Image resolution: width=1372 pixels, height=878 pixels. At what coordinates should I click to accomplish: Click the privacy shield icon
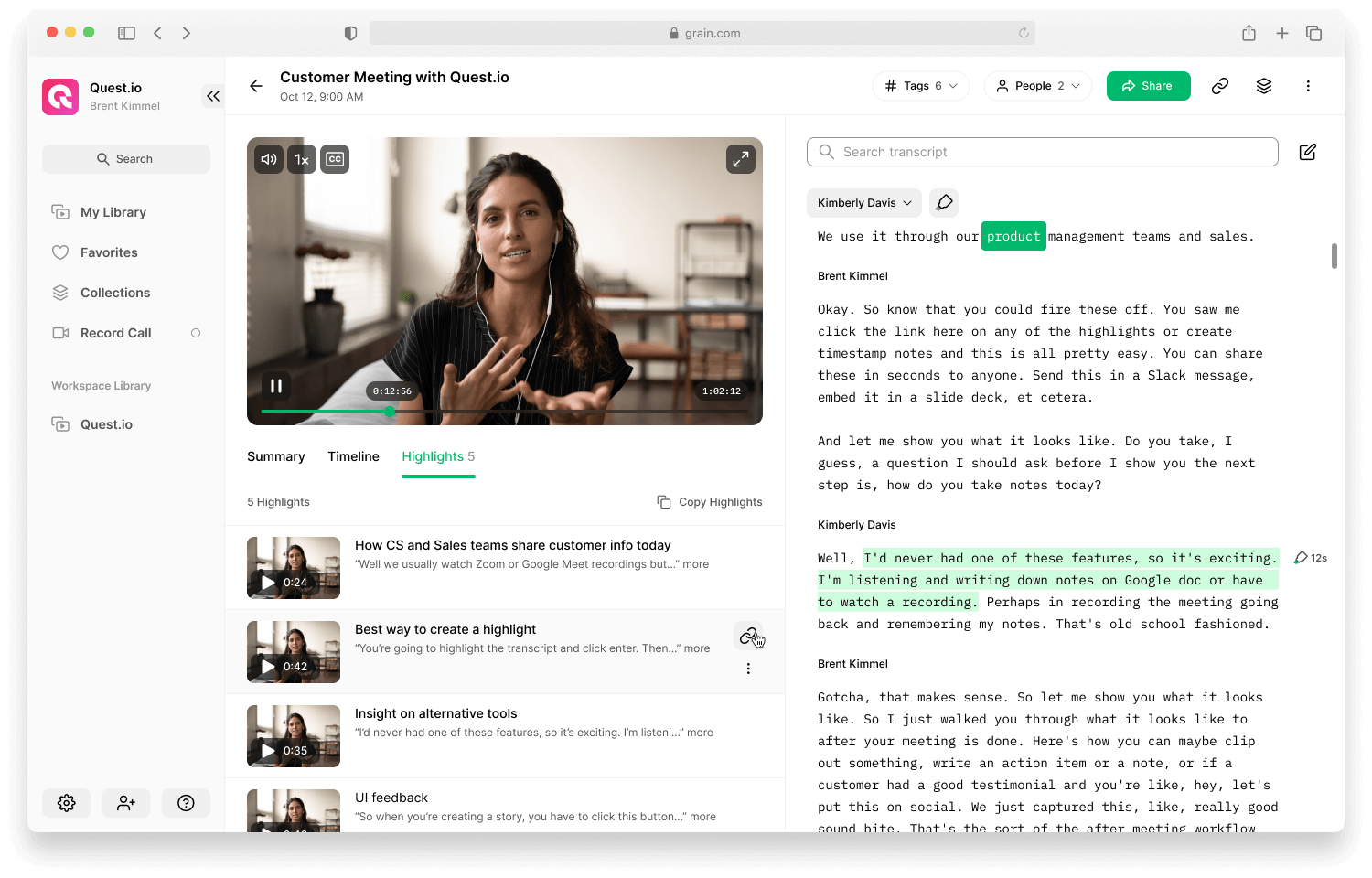350,33
